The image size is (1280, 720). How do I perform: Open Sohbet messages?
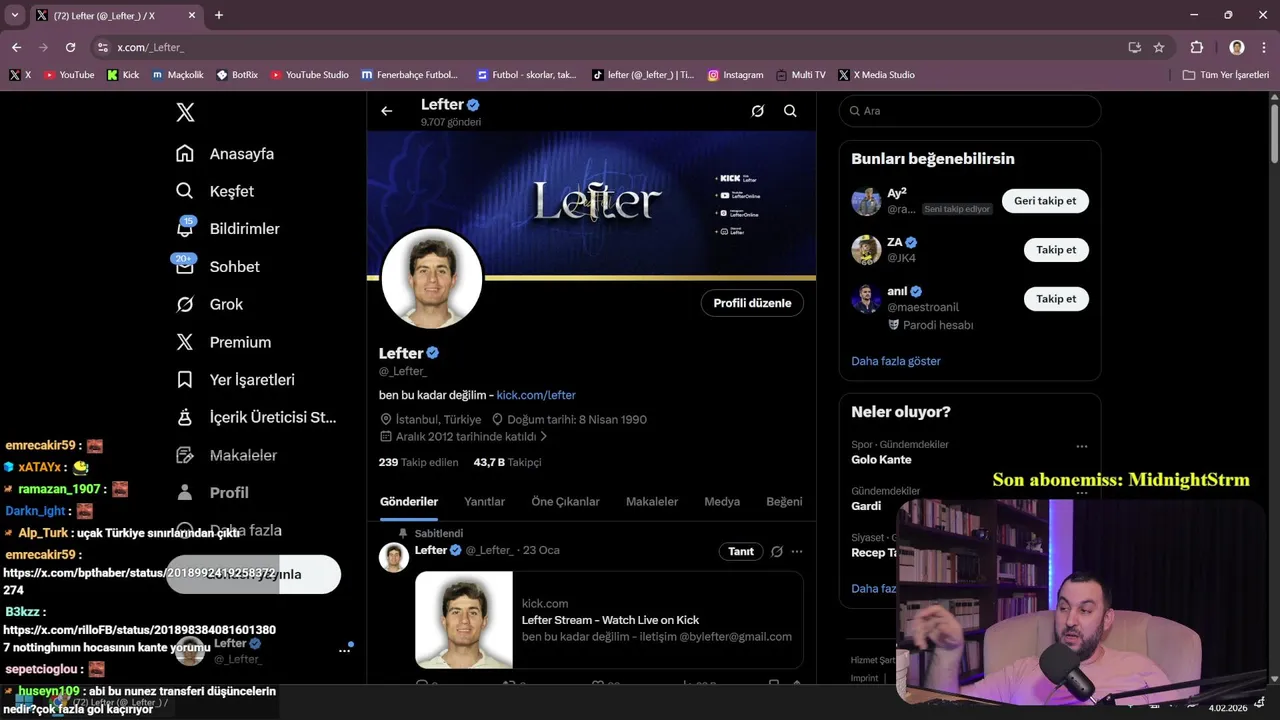(x=218, y=267)
